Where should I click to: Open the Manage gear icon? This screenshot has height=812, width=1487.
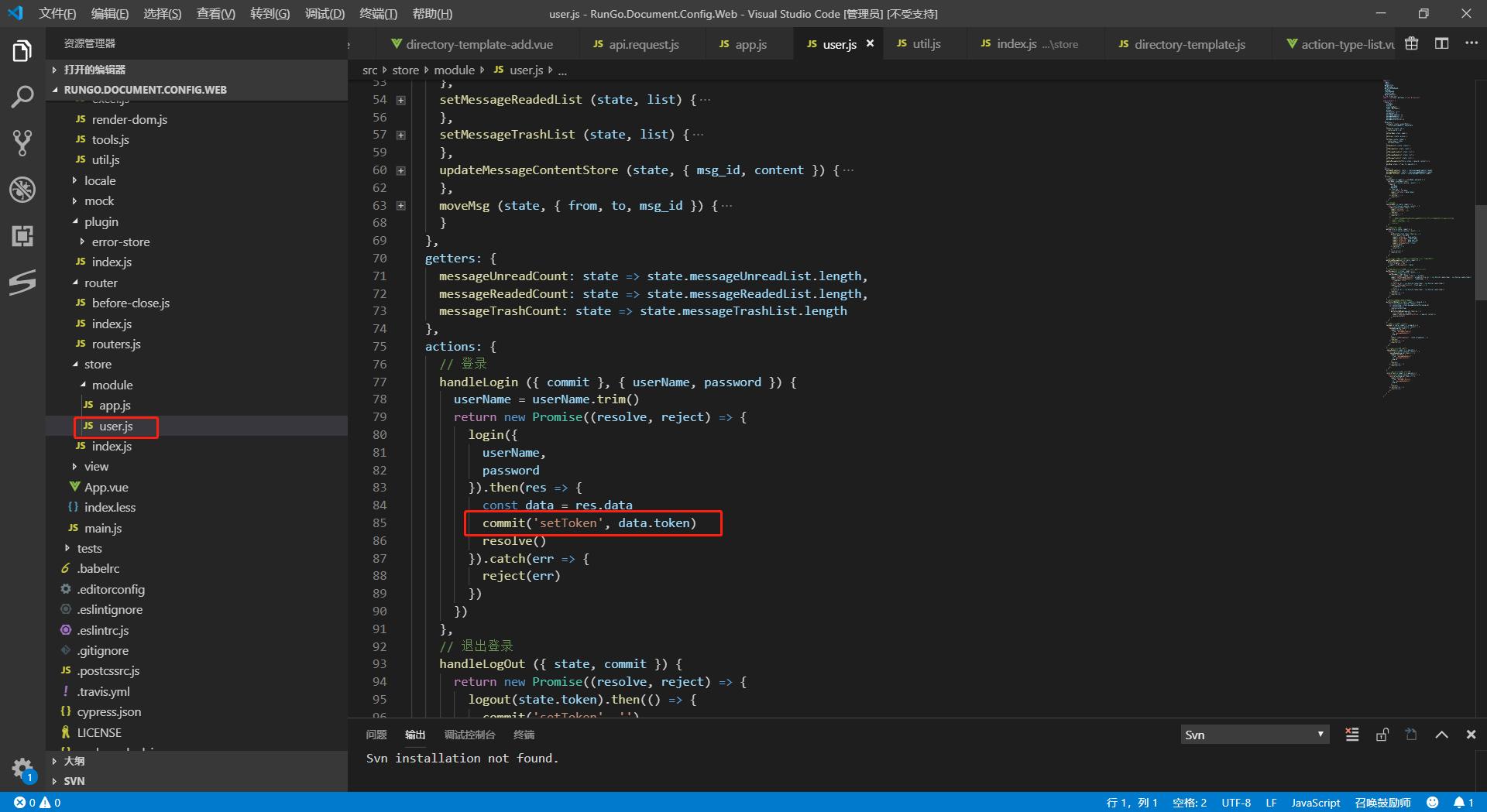pyautogui.click(x=22, y=769)
